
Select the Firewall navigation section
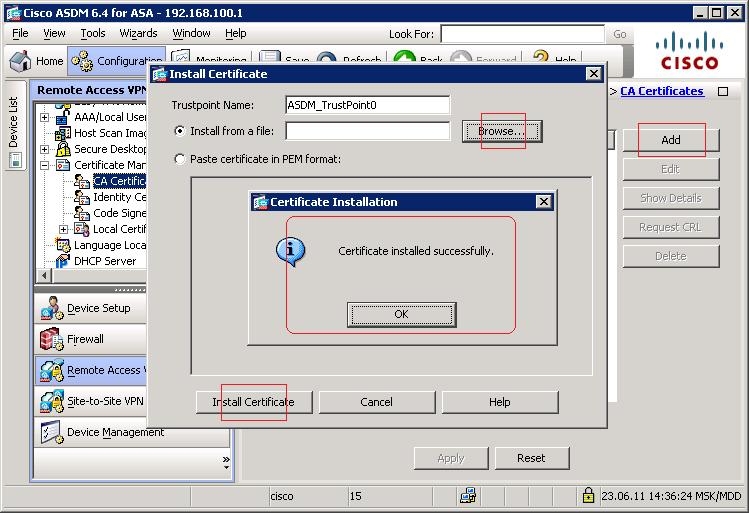coord(90,339)
